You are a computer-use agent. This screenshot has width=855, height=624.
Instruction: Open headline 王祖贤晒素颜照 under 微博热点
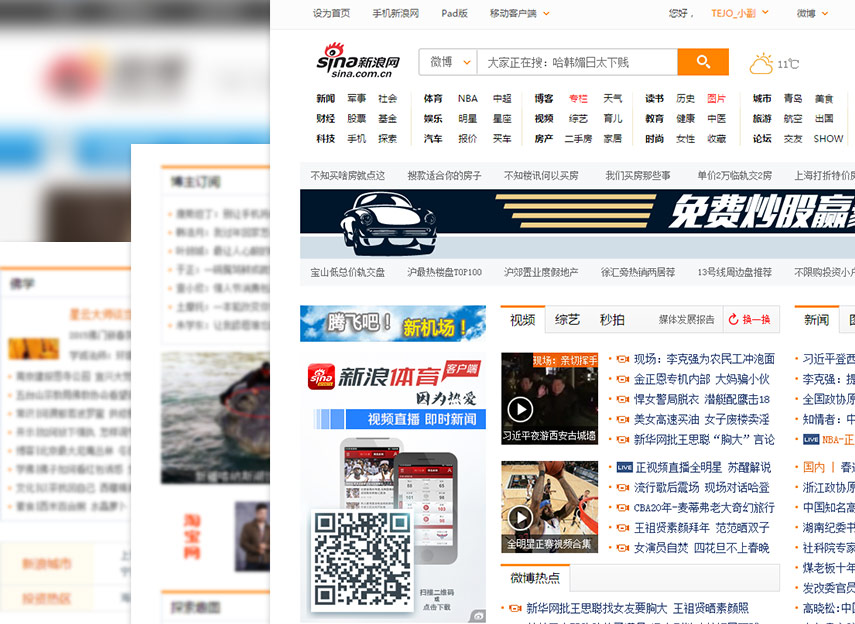click(711, 608)
